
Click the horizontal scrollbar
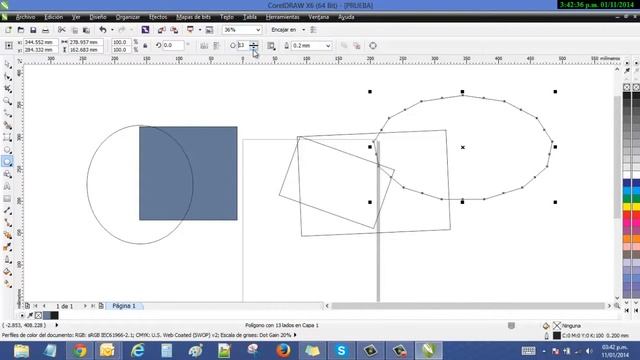[468, 306]
